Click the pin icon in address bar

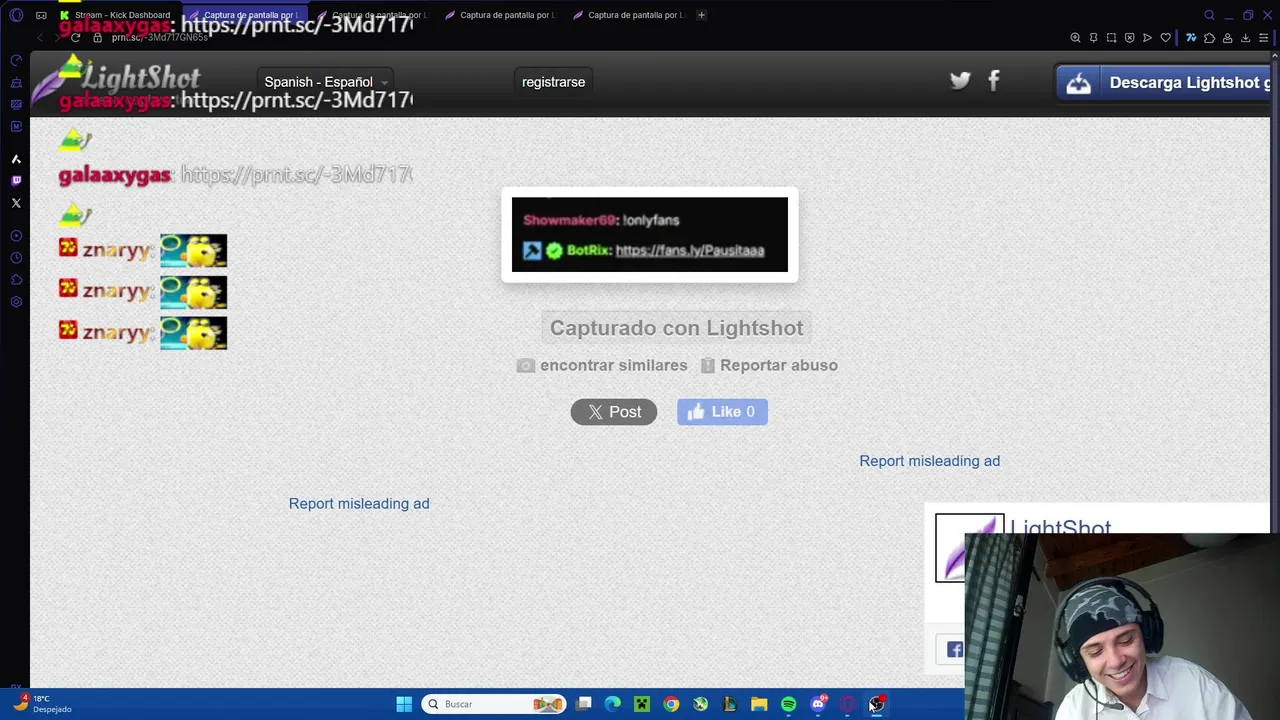pos(1093,38)
